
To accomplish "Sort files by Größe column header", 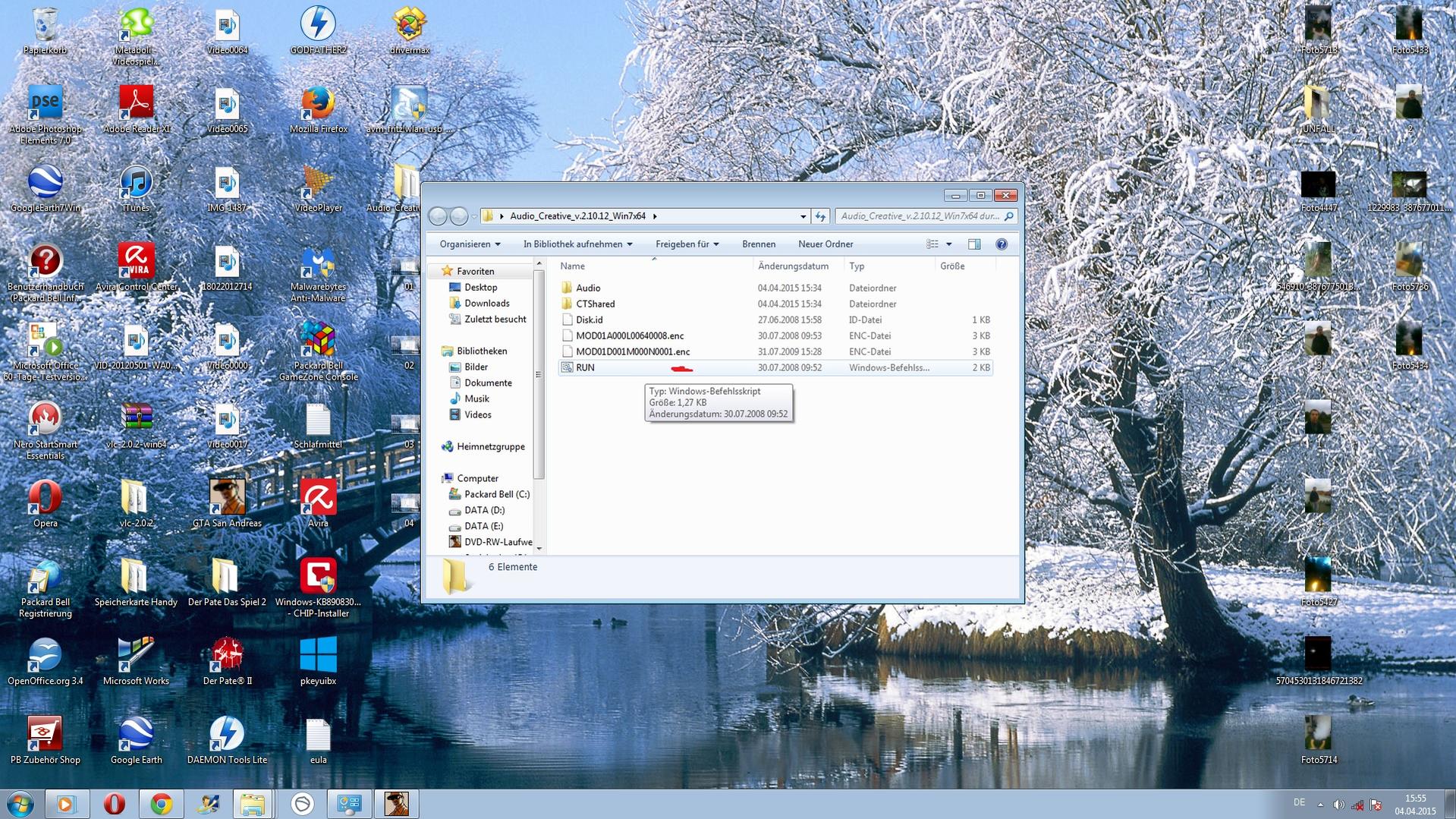I will tap(965, 266).
